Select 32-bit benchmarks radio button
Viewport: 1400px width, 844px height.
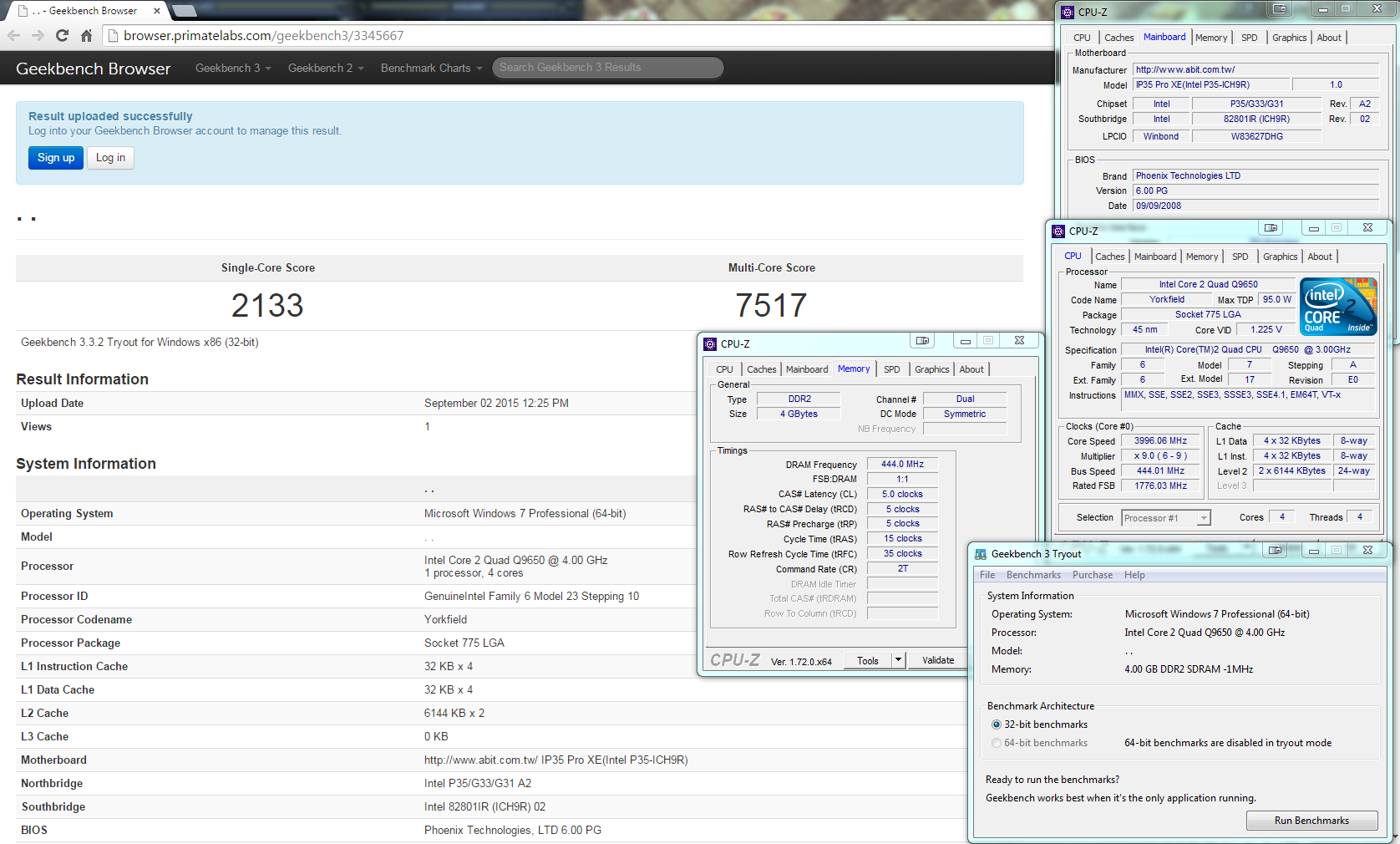[x=996, y=725]
